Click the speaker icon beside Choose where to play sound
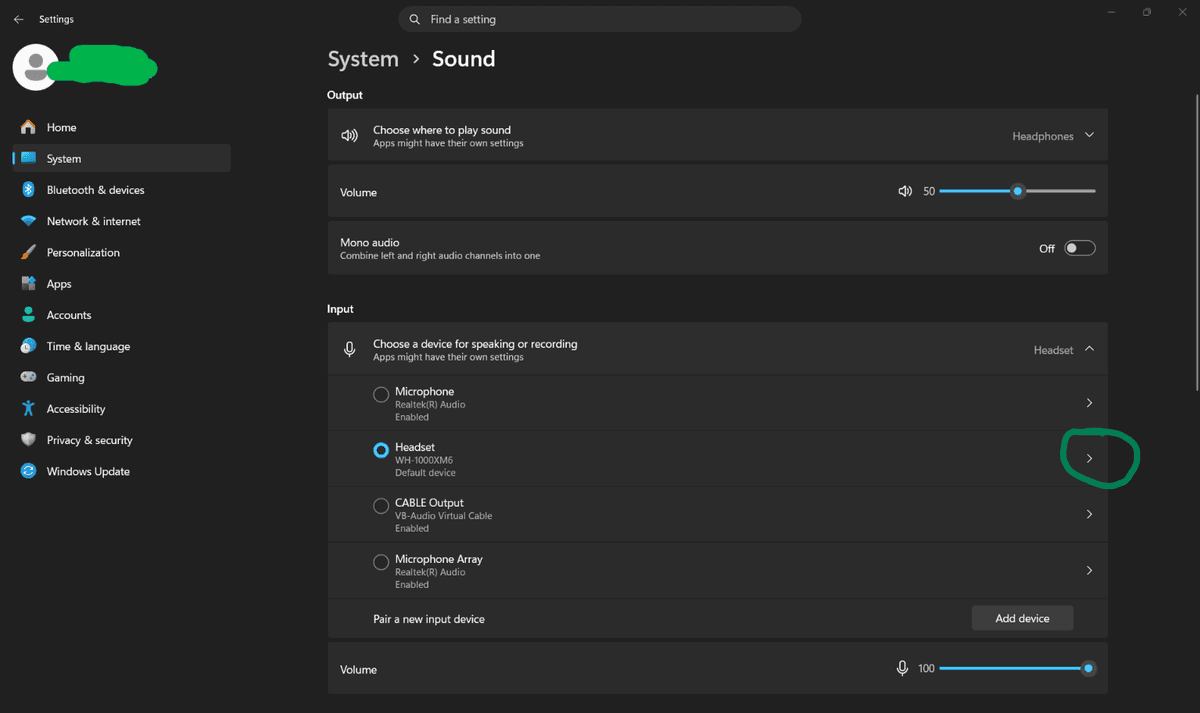This screenshot has height=713, width=1200. click(349, 136)
